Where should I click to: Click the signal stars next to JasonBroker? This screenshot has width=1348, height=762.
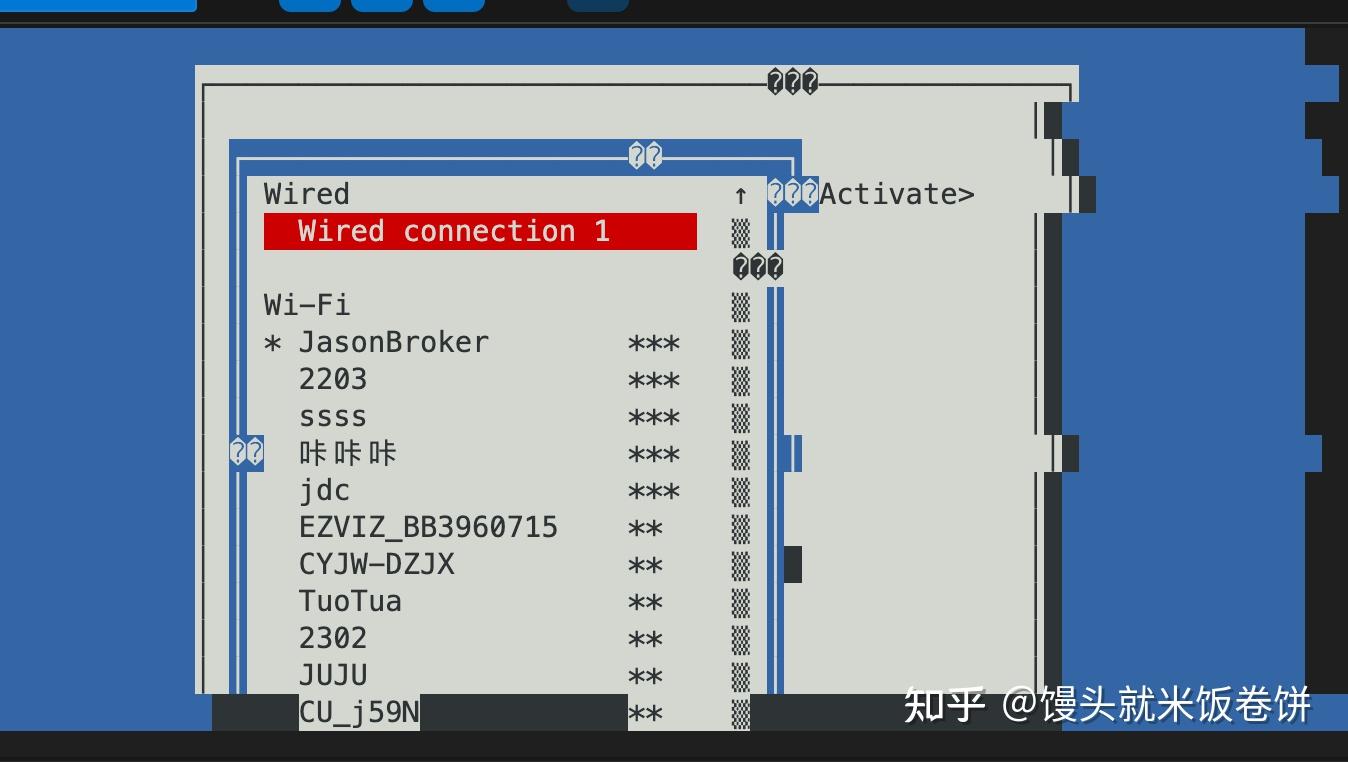(654, 344)
